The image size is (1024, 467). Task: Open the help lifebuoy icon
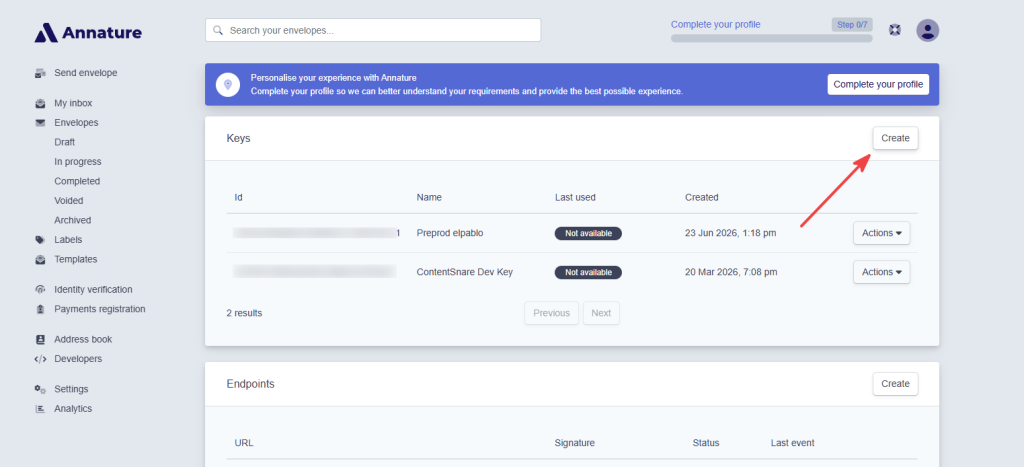[x=895, y=30]
